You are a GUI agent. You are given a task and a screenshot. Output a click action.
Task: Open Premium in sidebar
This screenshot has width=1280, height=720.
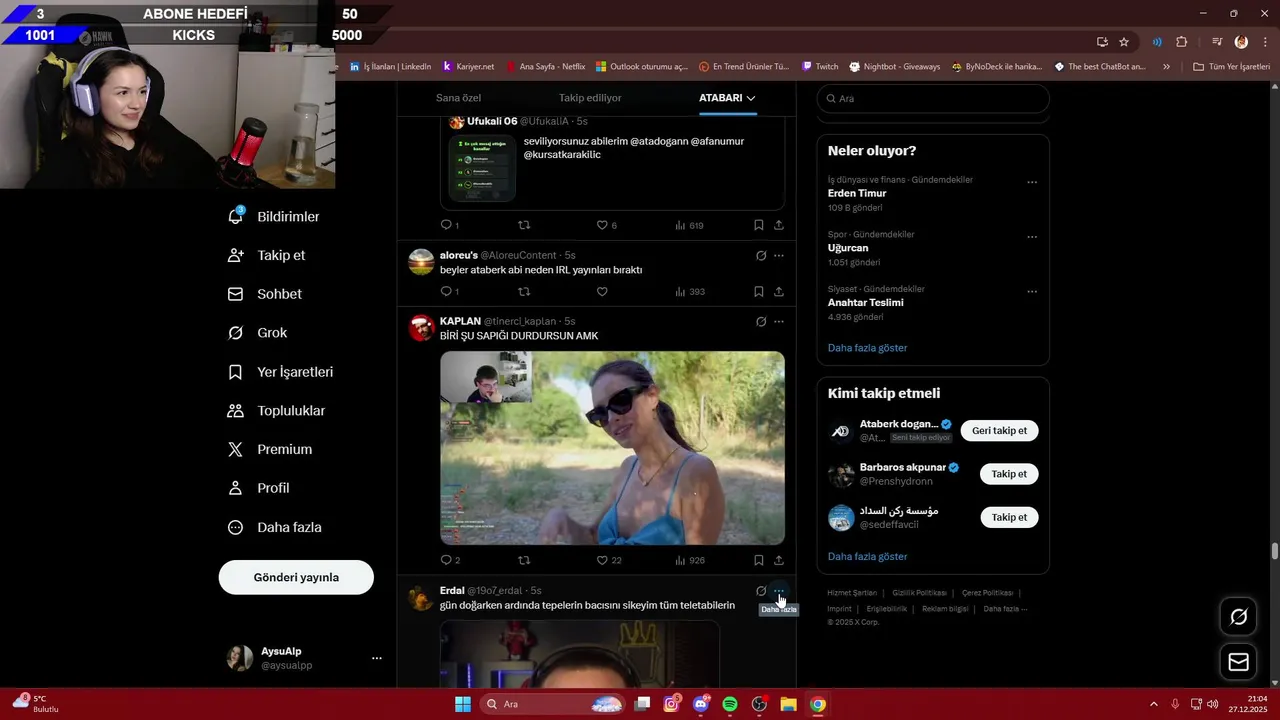269,450
